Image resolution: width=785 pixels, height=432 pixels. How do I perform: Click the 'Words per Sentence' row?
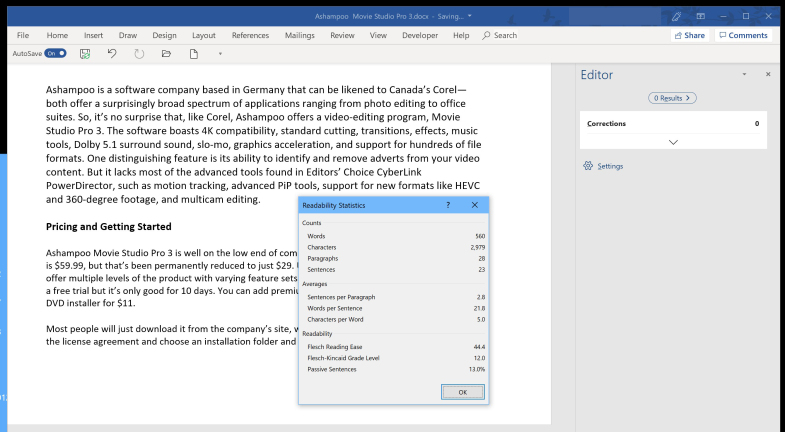tap(394, 308)
